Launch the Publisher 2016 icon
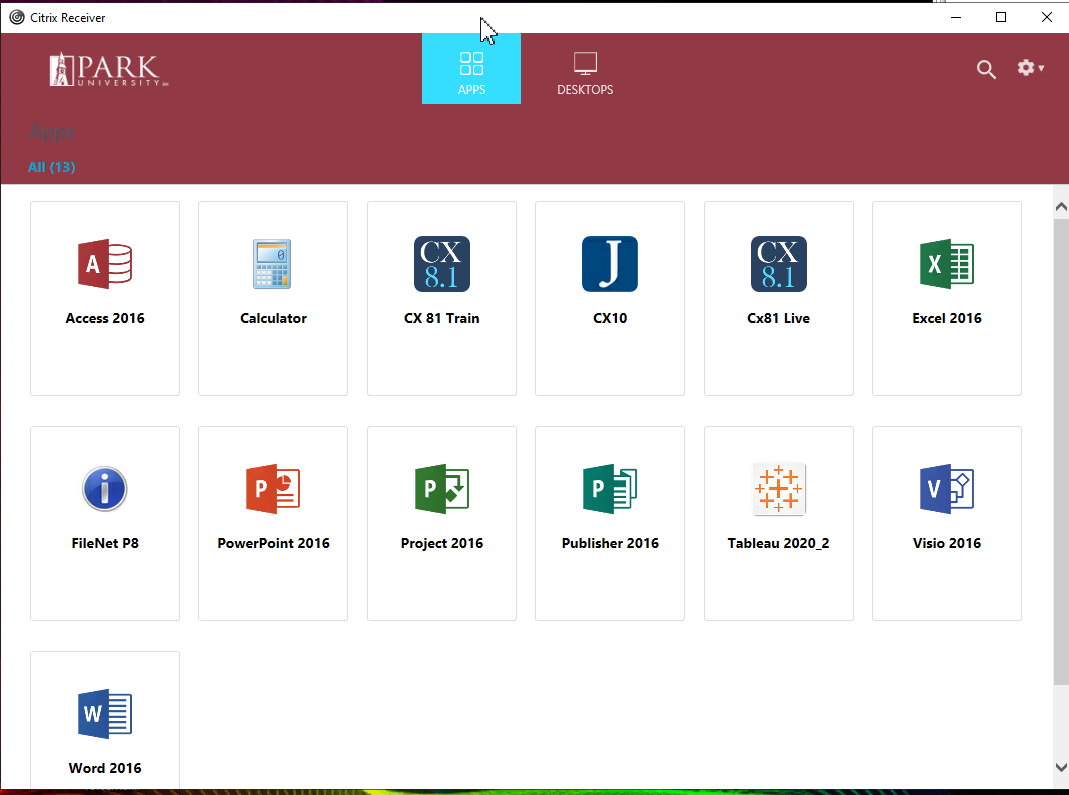 609,489
